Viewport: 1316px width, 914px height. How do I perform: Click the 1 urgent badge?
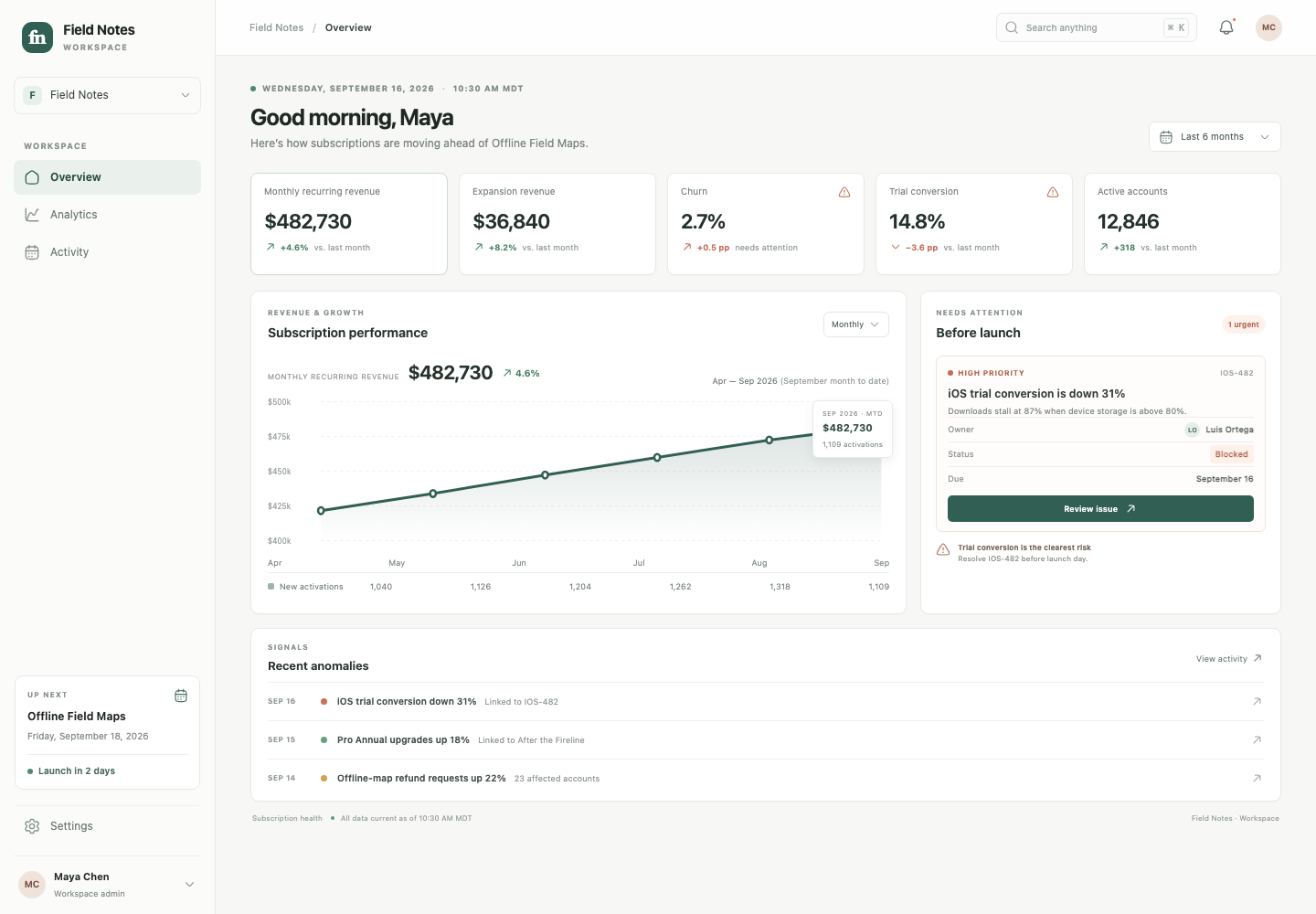point(1243,324)
